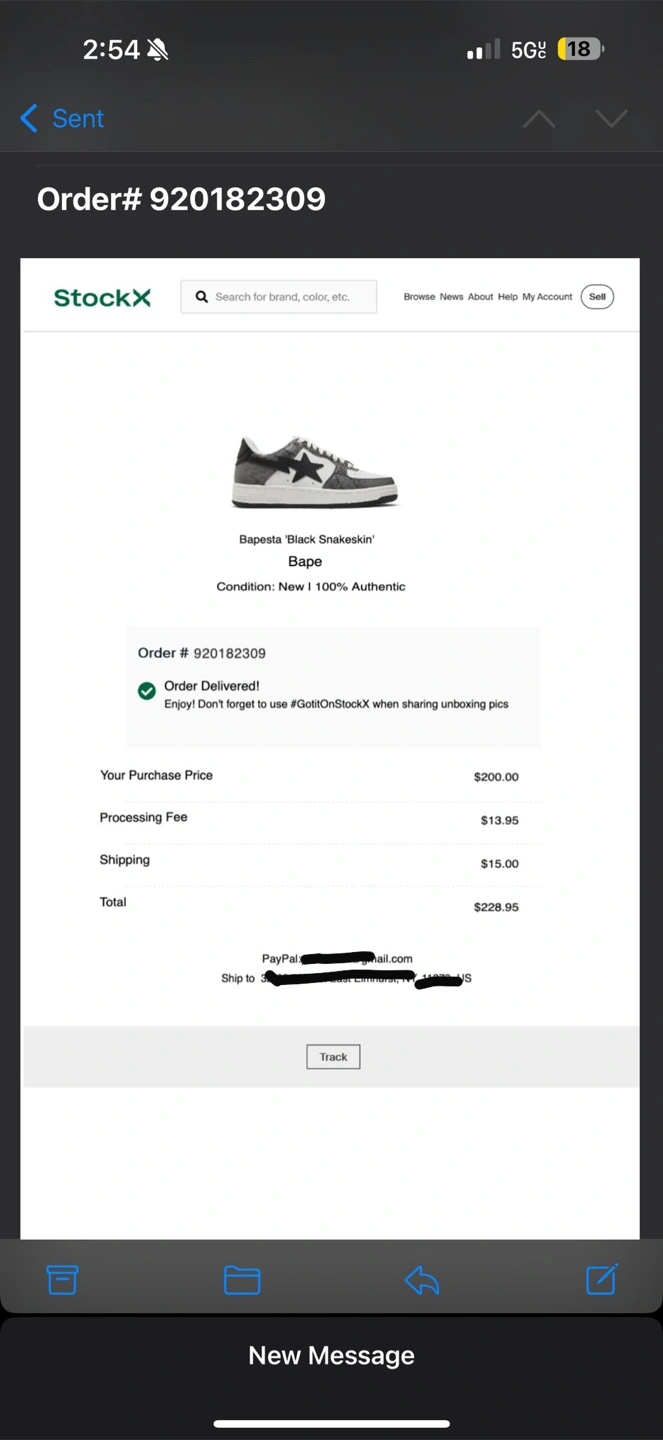
Task: Click the green Order Delivered checkmark
Action: [147, 691]
